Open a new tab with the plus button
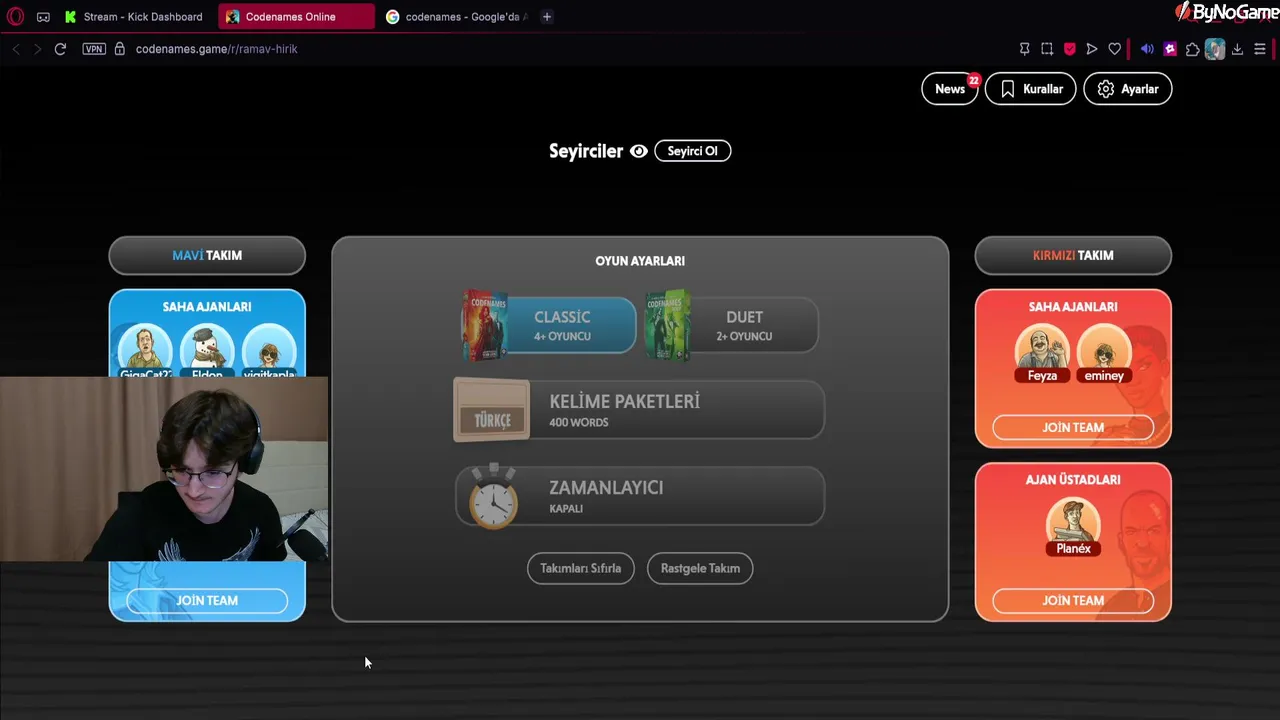 tap(547, 17)
